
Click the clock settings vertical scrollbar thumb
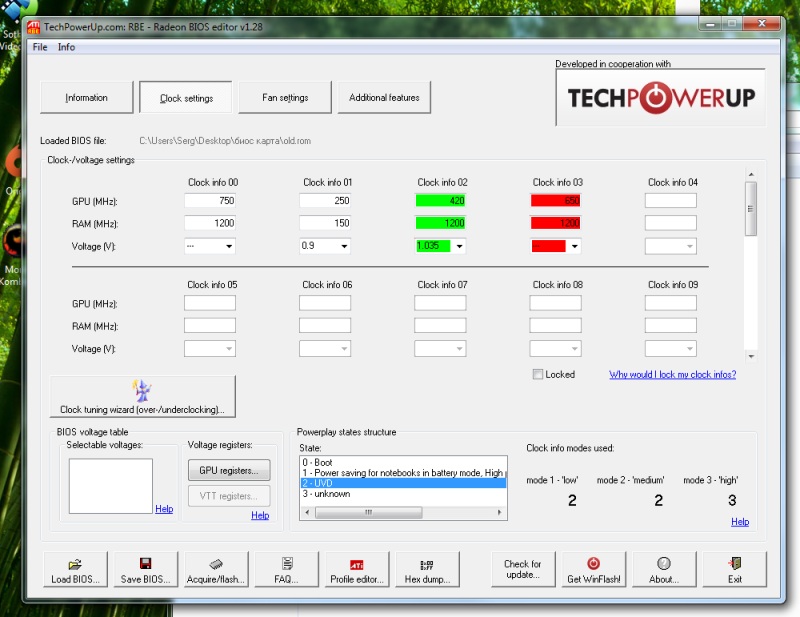point(751,209)
